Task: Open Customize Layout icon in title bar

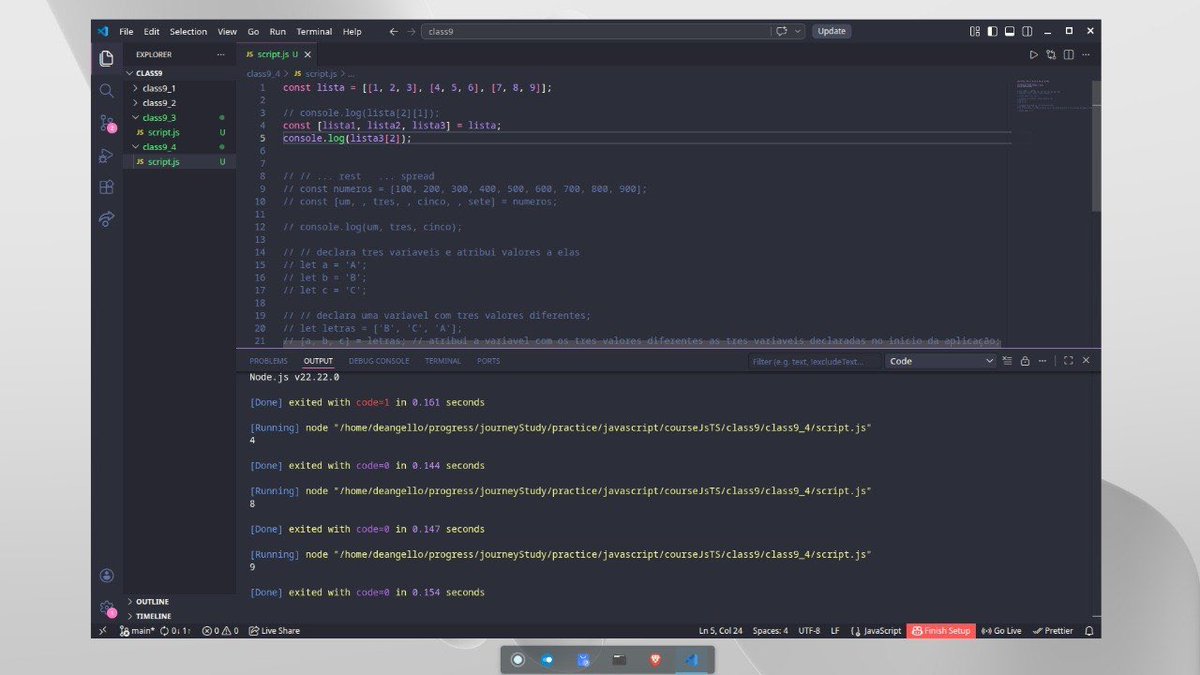Action: (975, 31)
